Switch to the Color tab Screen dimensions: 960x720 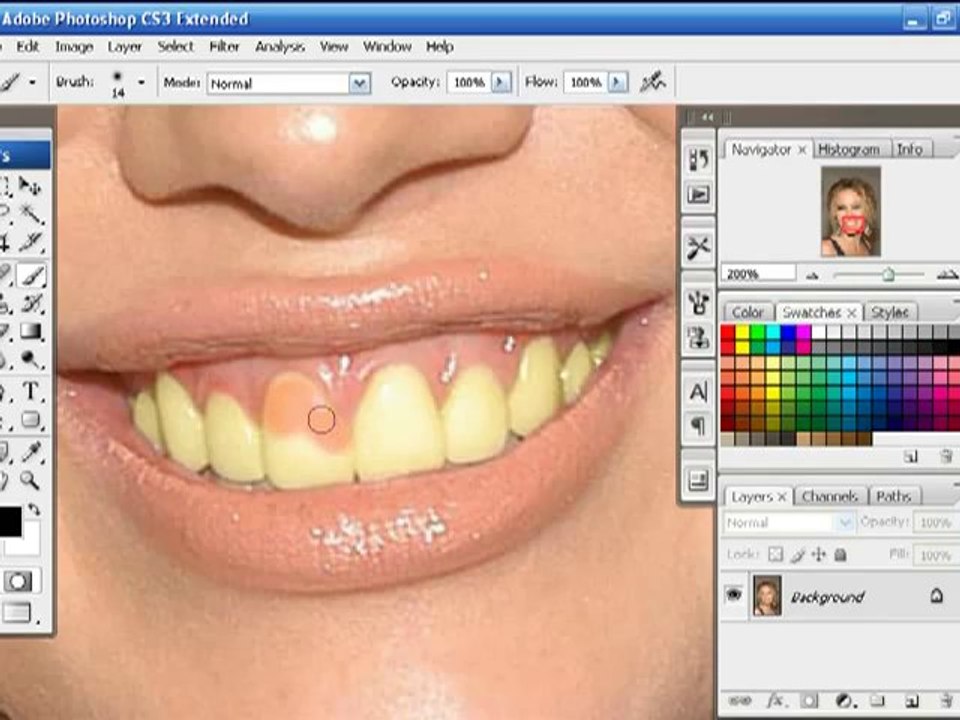click(x=748, y=312)
